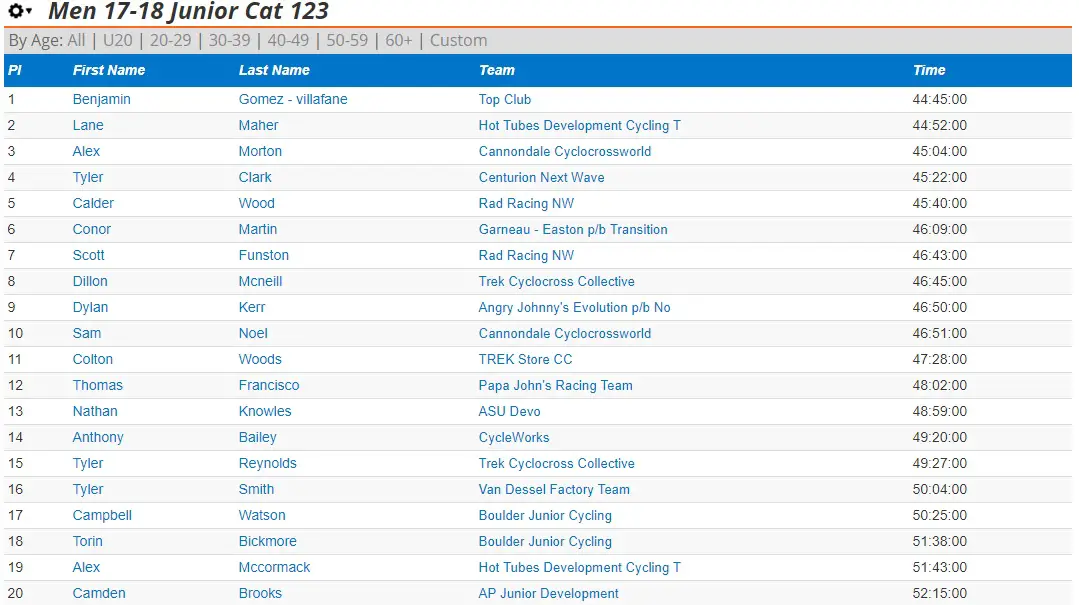Viewport: 1079px width, 605px height.
Task: Click last name Mccormack
Action: [x=275, y=568]
